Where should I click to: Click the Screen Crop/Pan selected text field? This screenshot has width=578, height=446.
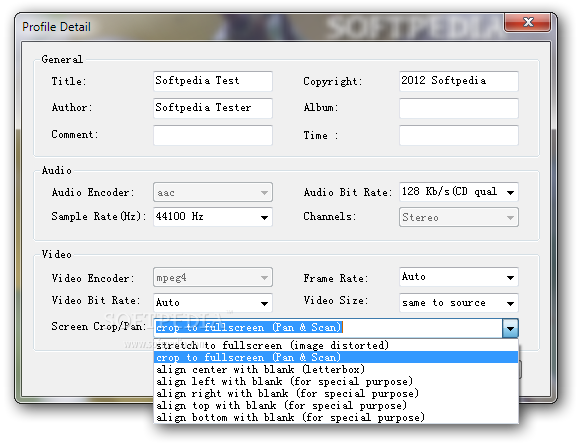click(x=328, y=328)
